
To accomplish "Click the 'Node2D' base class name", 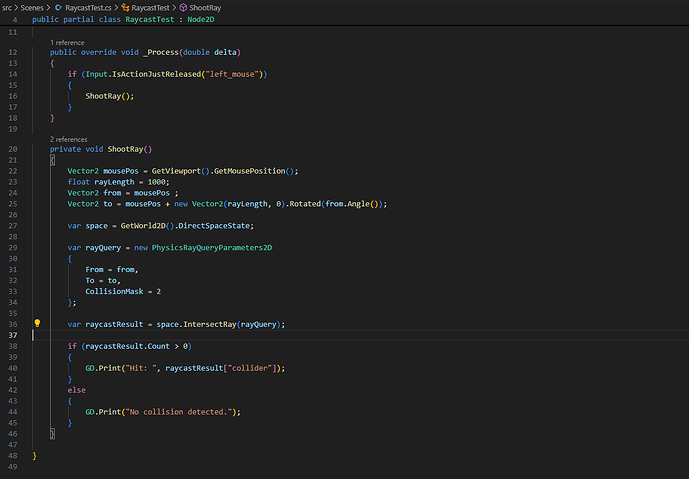I will pos(201,19).
